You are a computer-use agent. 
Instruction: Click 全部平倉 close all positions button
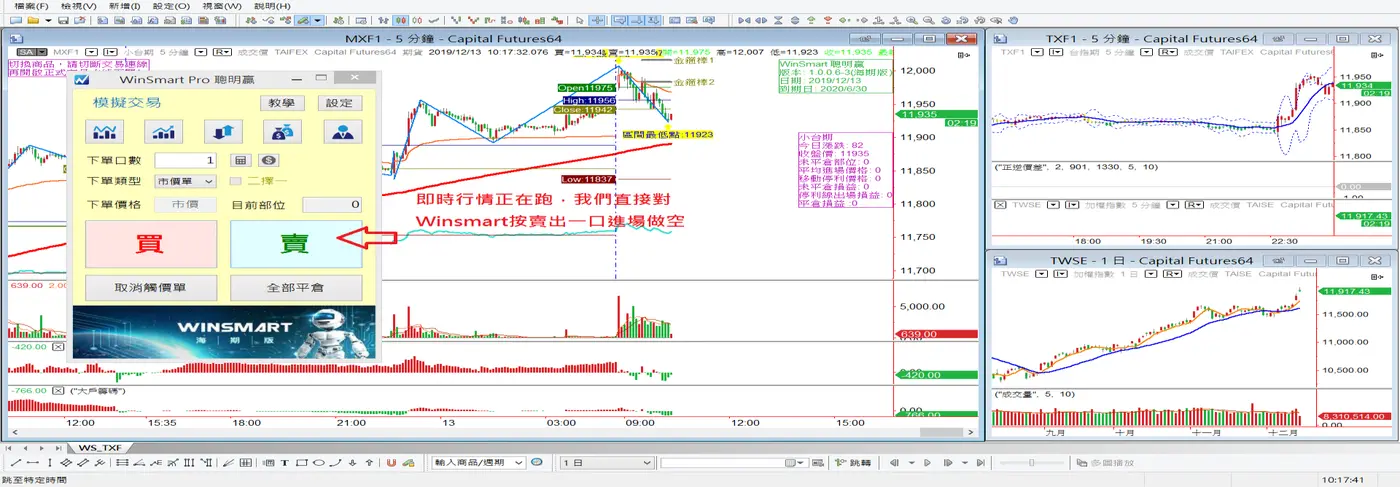pyautogui.click(x=295, y=288)
